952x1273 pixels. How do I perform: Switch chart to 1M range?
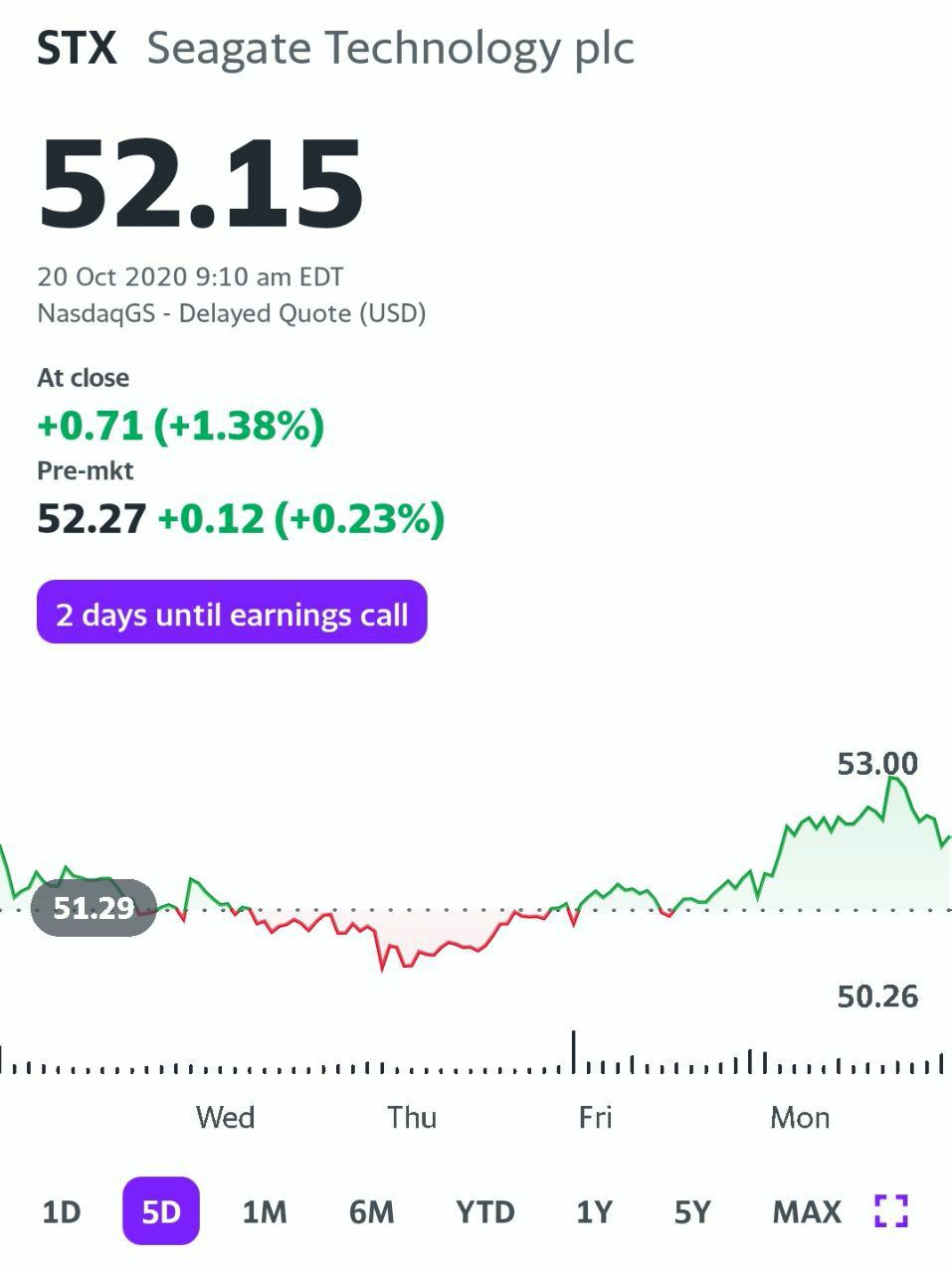tap(265, 1212)
